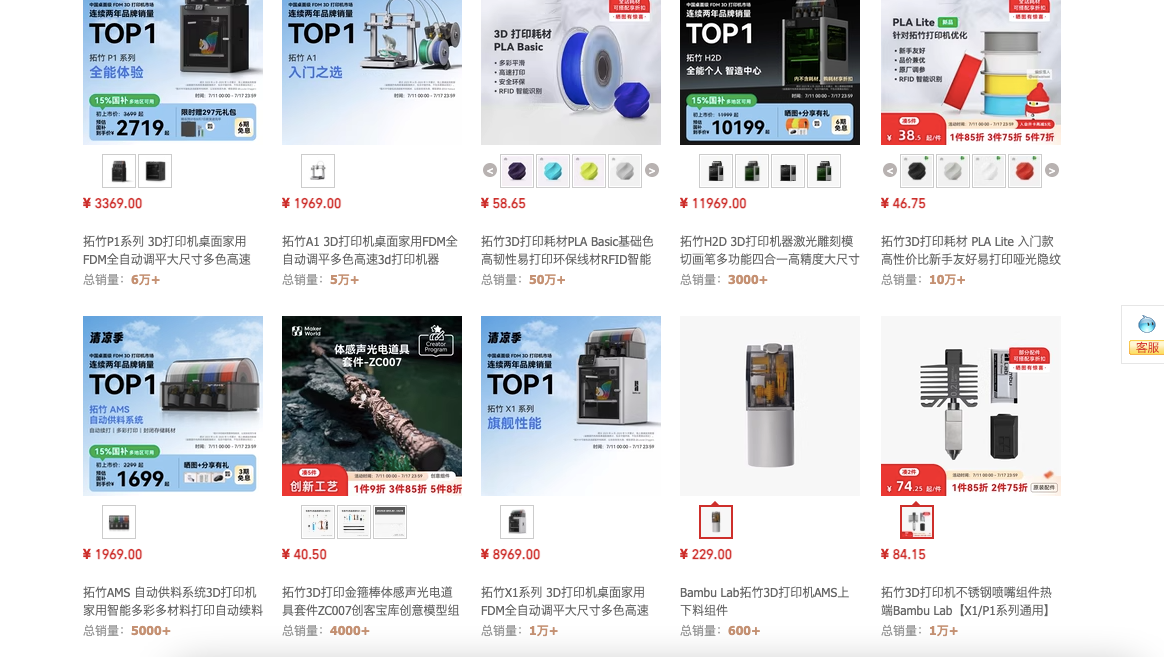Click 总销量 6万+ under 拓竹P1系列
Viewport: 1164px width, 657px height.
pos(122,280)
